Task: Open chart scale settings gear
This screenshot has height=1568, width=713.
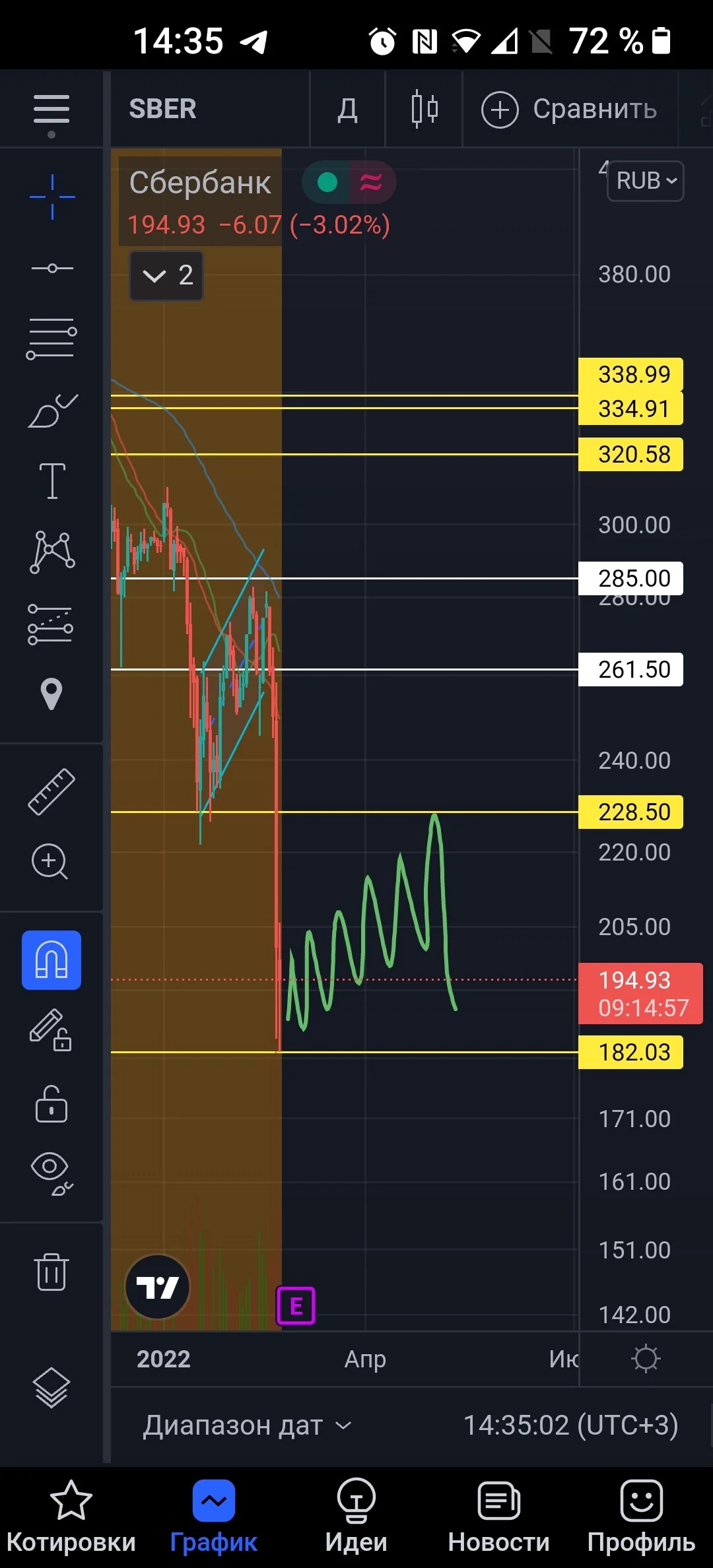Action: (x=646, y=1359)
